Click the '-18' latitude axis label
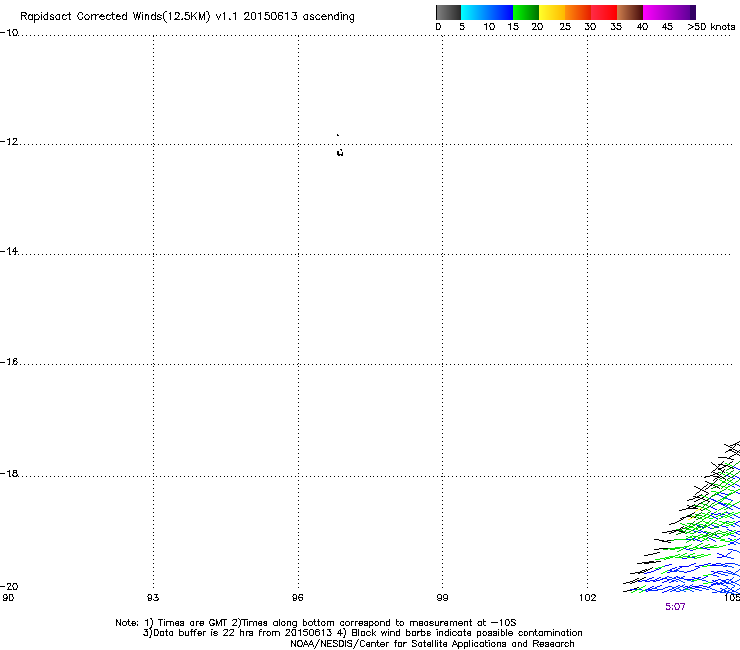This screenshot has width=740, height=650. tap(9, 473)
